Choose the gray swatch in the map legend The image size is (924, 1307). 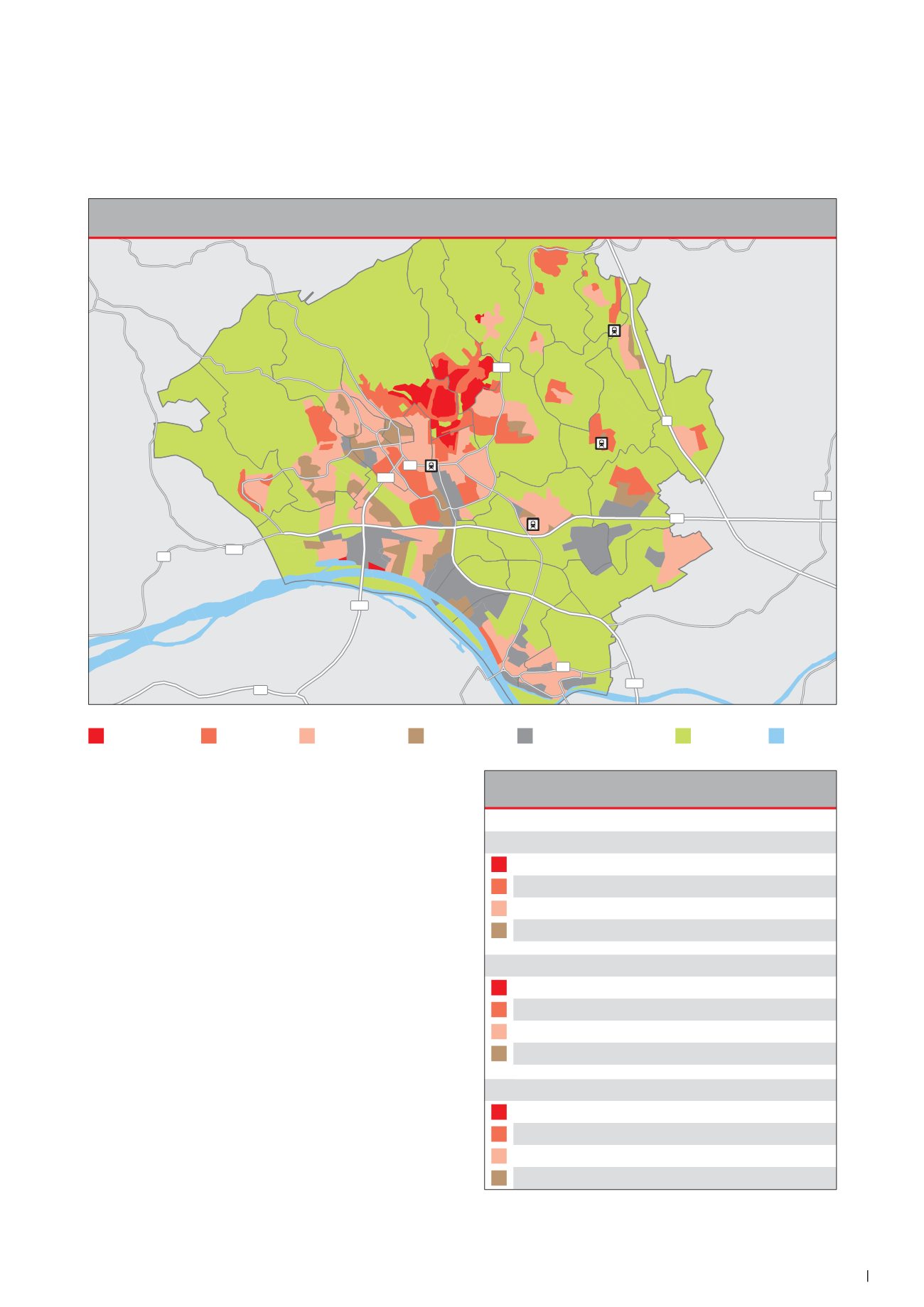(525, 736)
